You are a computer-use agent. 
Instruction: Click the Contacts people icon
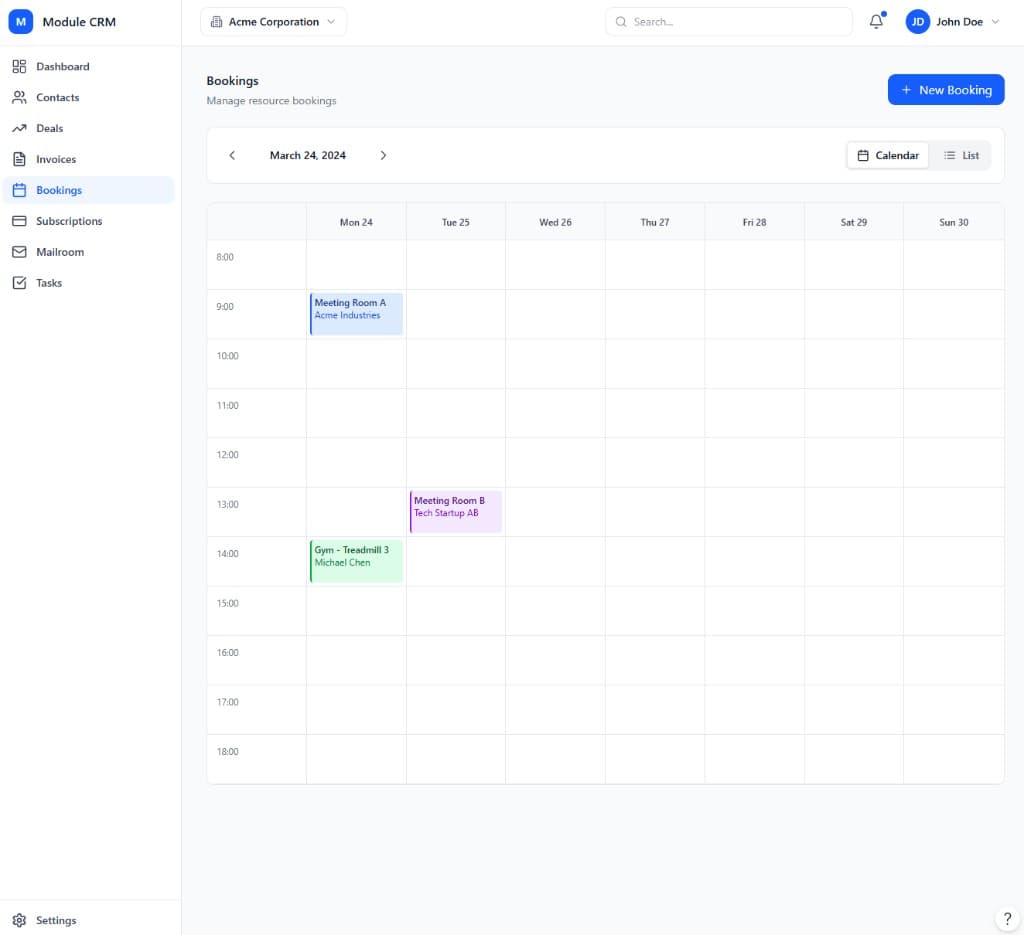(20, 97)
